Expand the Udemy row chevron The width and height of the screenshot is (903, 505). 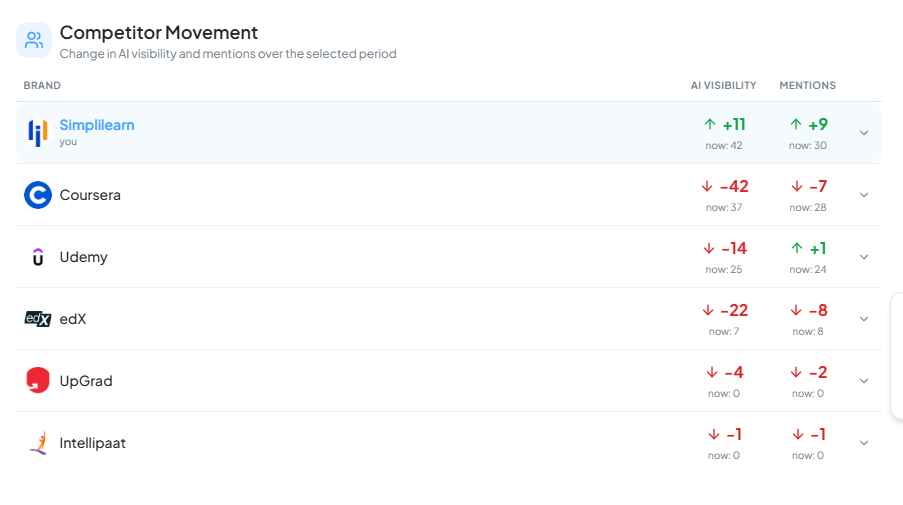(864, 257)
